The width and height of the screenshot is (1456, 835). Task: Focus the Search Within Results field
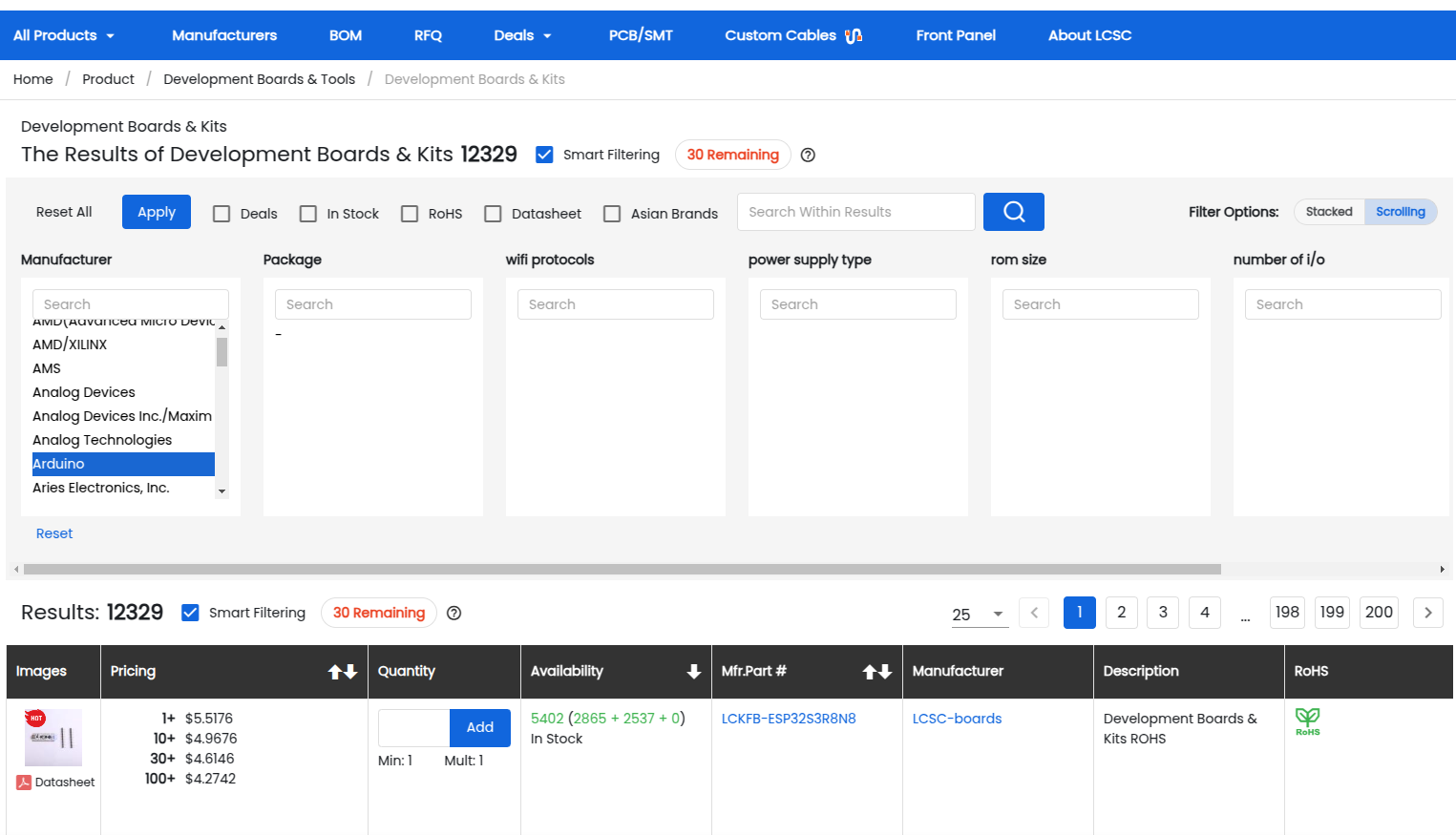(x=855, y=212)
